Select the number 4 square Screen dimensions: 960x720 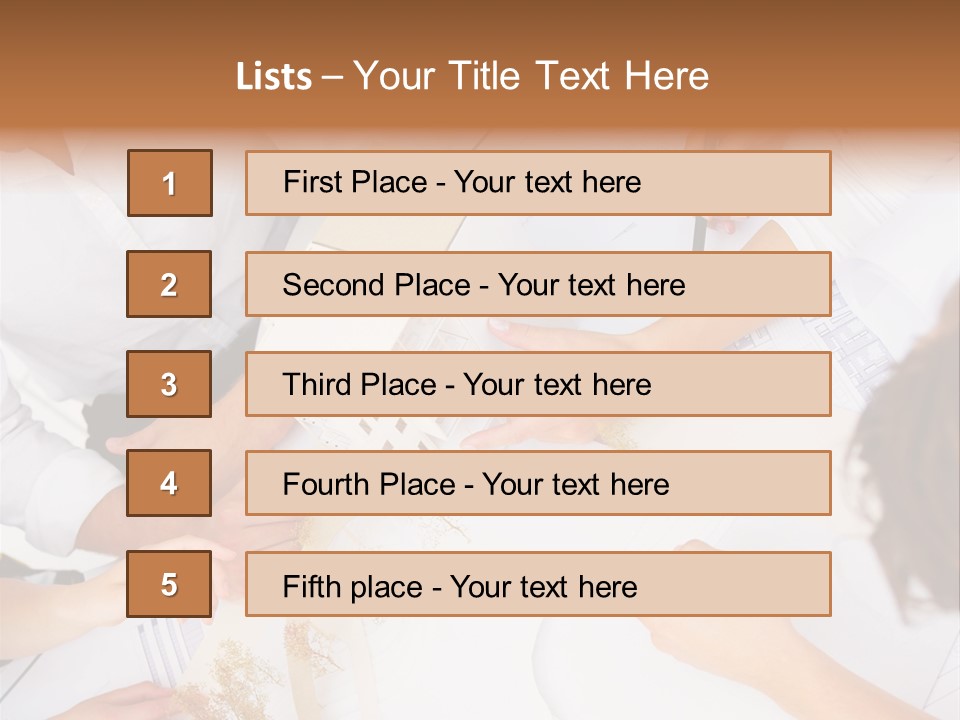click(169, 483)
